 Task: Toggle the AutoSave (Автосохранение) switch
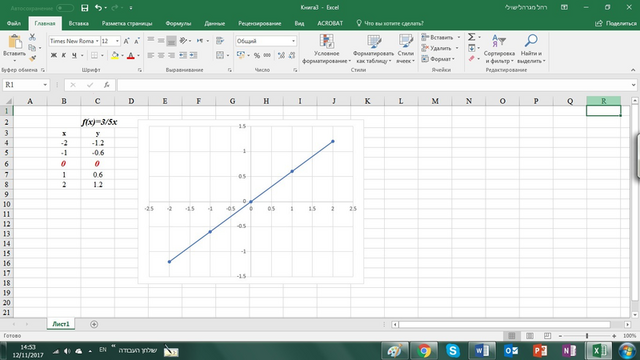(65, 8)
